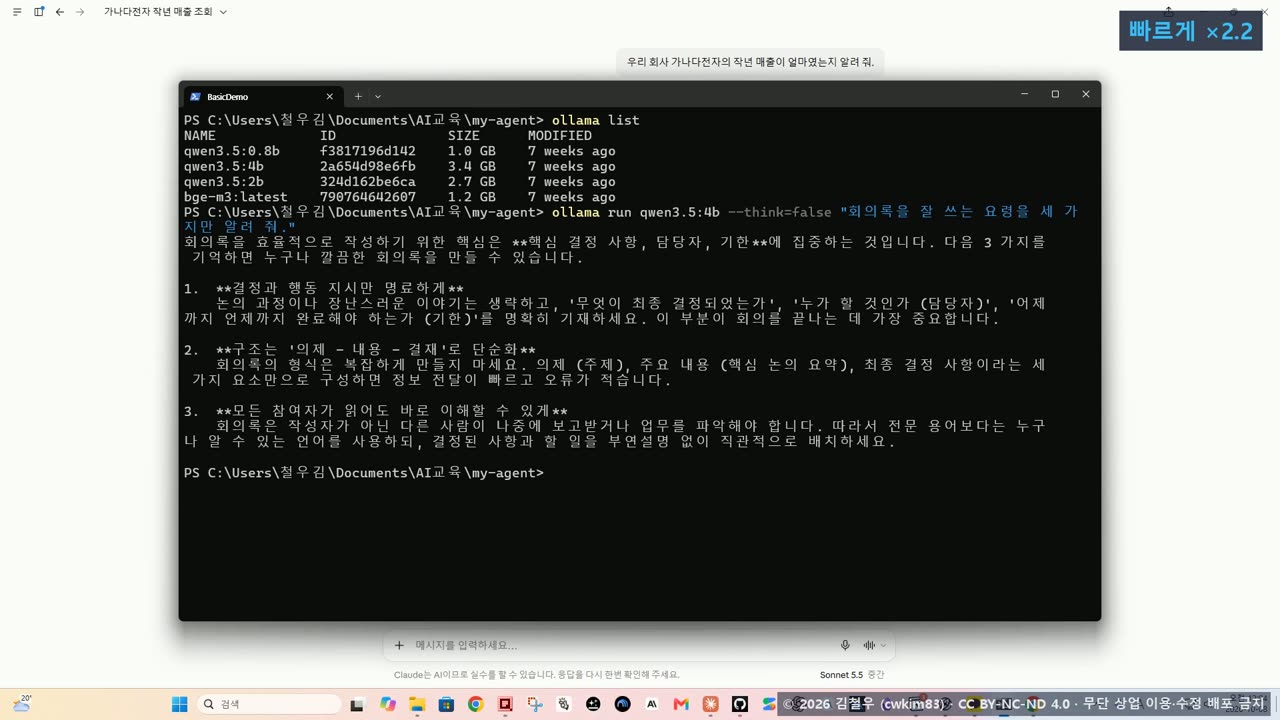Close the terminal window
1280x720 pixels.
(x=1085, y=94)
